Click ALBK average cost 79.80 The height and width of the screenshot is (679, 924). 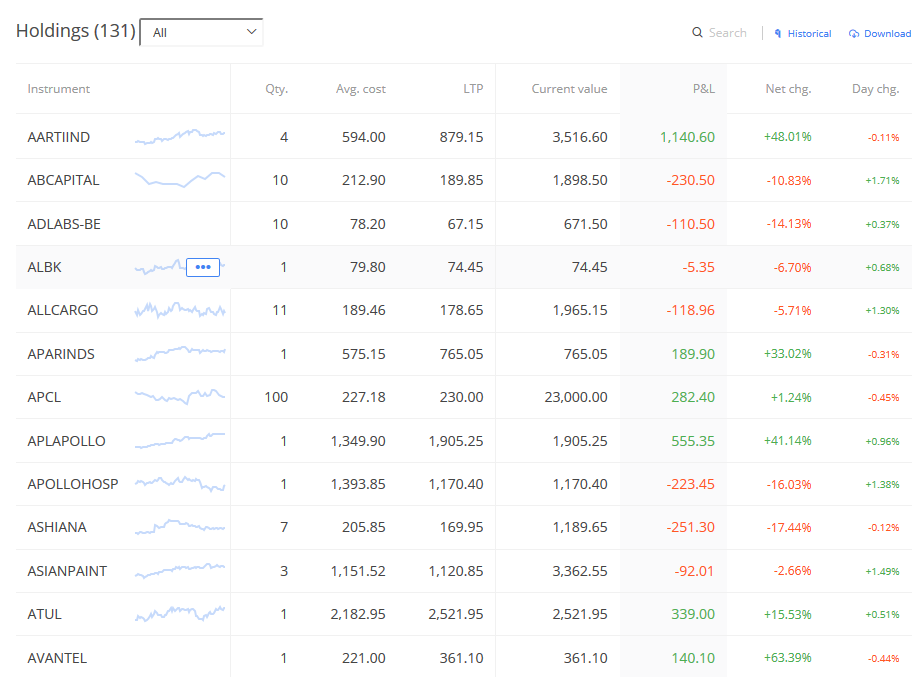pyautogui.click(x=368, y=268)
